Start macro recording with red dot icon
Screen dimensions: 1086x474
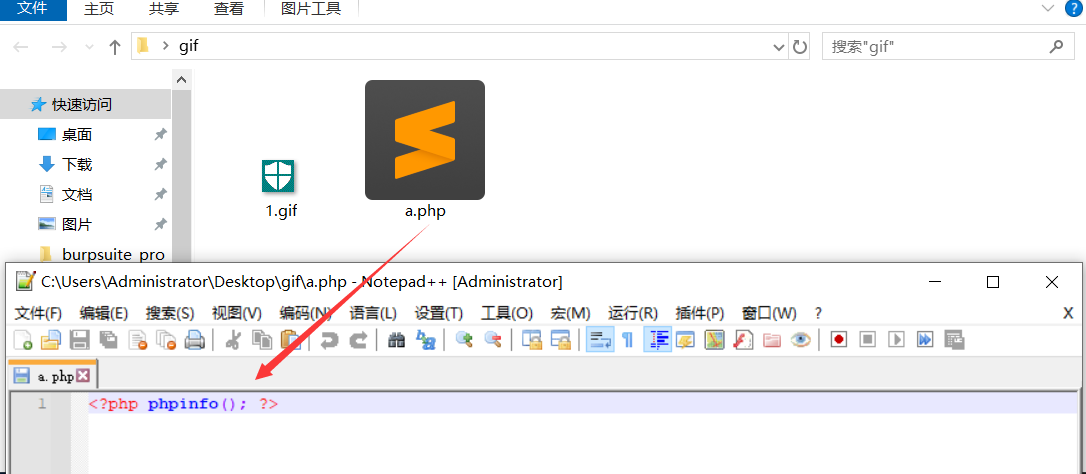pyautogui.click(x=839, y=340)
